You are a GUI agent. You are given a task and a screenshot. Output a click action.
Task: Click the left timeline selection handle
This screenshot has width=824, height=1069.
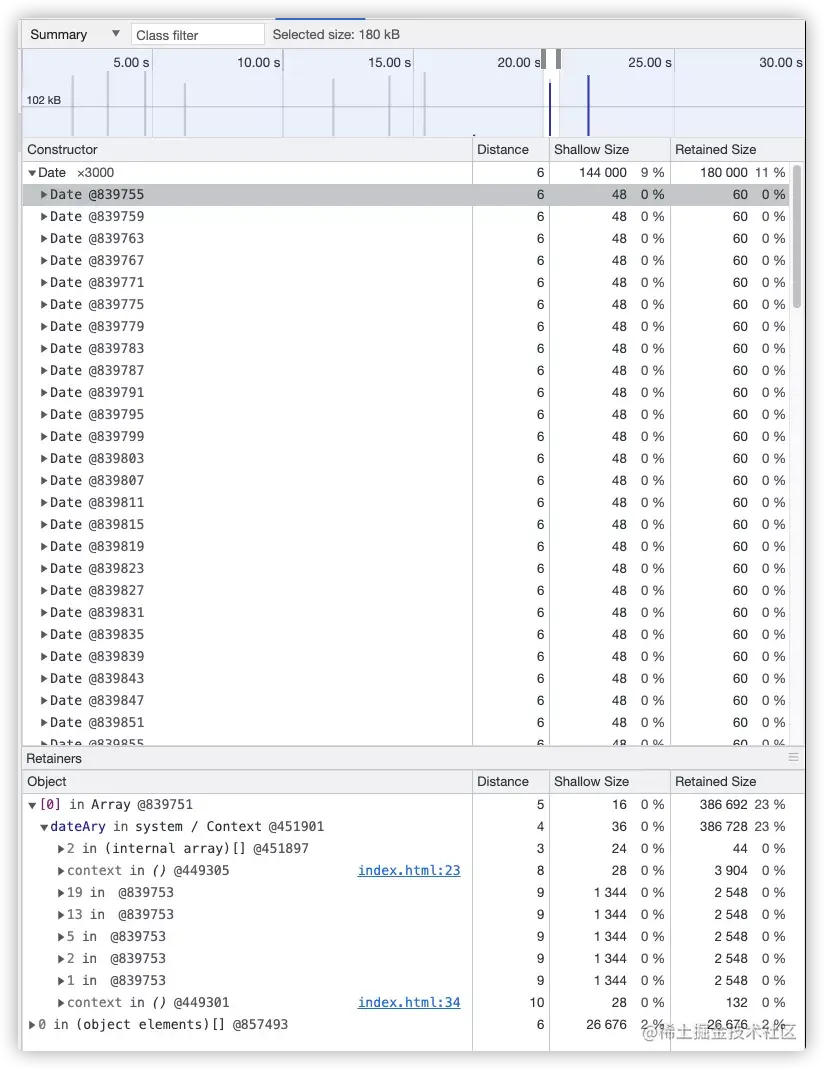coord(544,59)
